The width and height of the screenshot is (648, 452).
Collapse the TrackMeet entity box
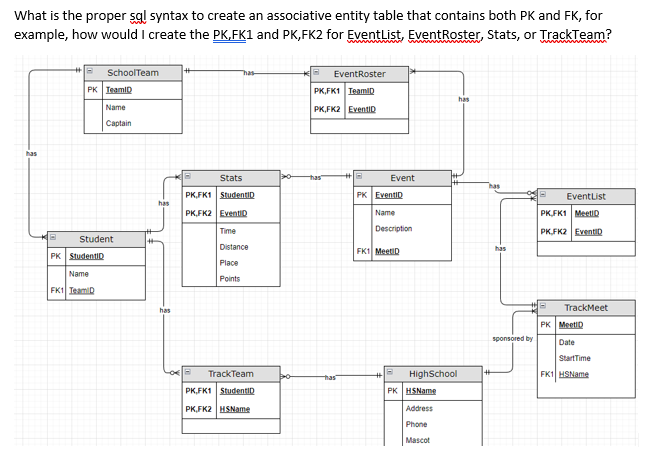click(543, 306)
